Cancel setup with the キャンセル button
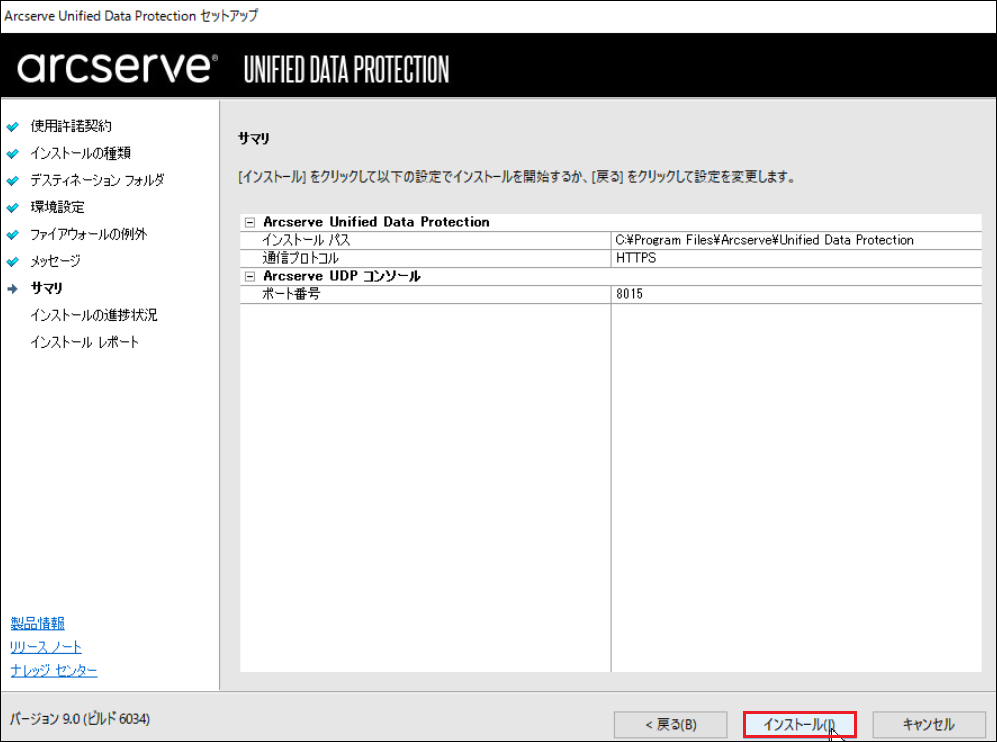The width and height of the screenshot is (997, 742). (x=928, y=724)
